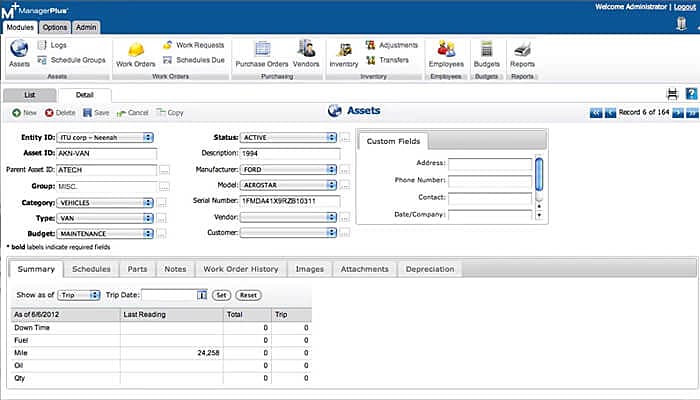This screenshot has height=400, width=700.
Task: Go to the previous record
Action: click(610, 113)
